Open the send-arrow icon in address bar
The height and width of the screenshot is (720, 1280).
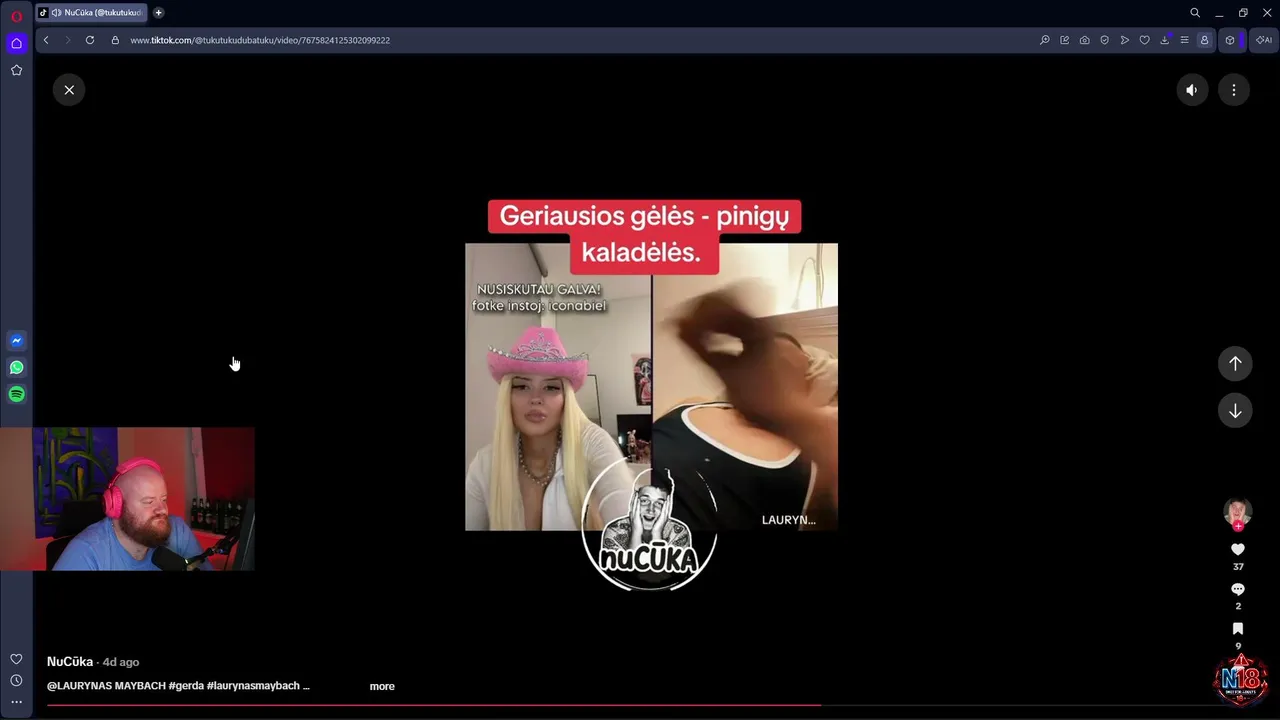coord(1125,40)
